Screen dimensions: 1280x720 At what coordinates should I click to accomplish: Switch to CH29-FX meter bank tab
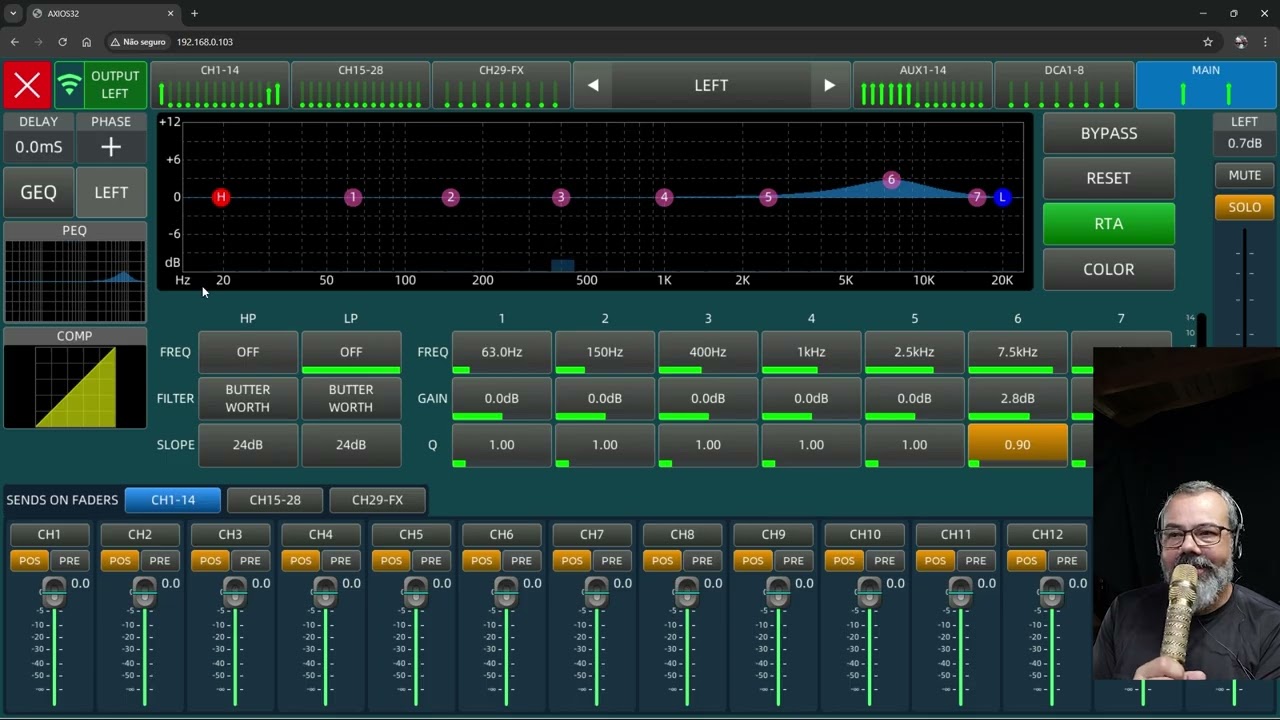(x=501, y=85)
